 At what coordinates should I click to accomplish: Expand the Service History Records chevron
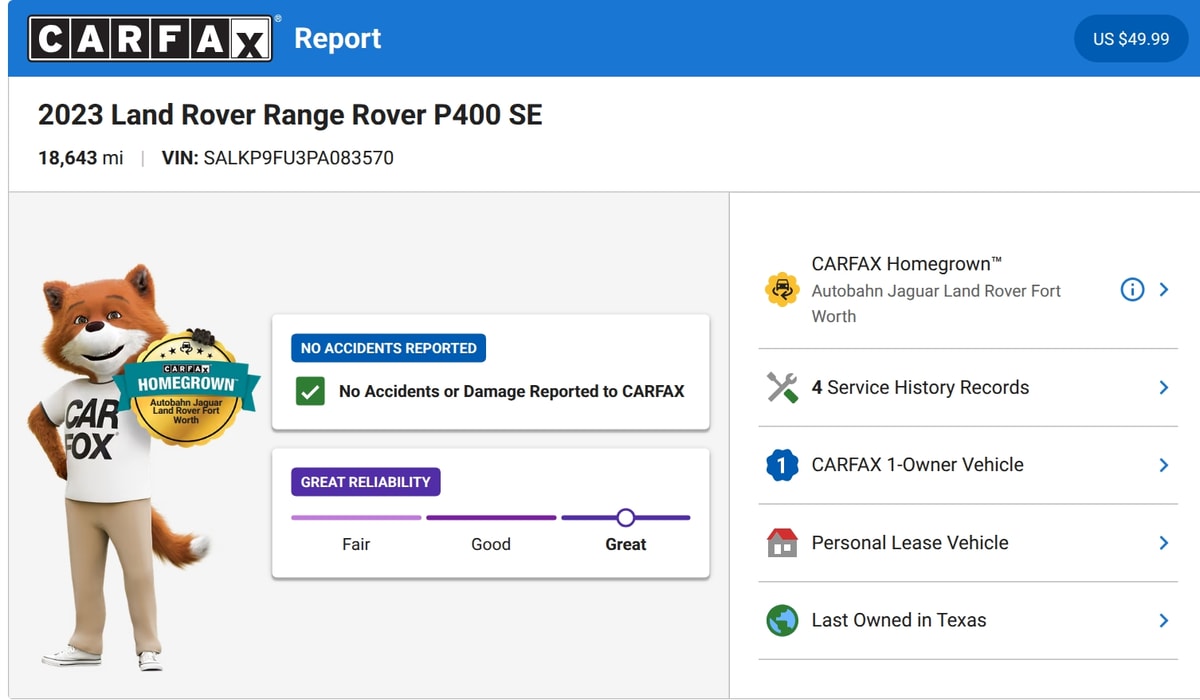(1164, 387)
